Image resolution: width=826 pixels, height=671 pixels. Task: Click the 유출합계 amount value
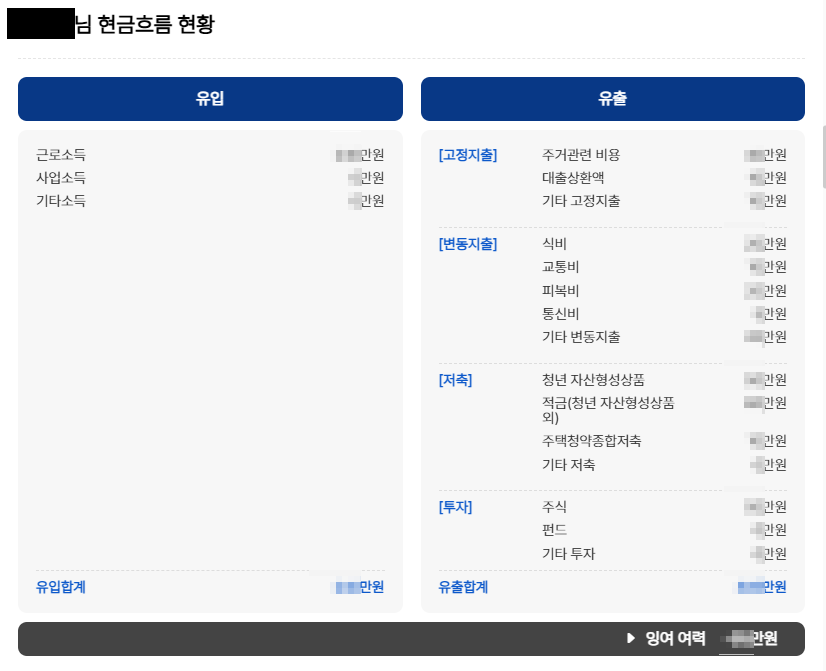pos(762,587)
